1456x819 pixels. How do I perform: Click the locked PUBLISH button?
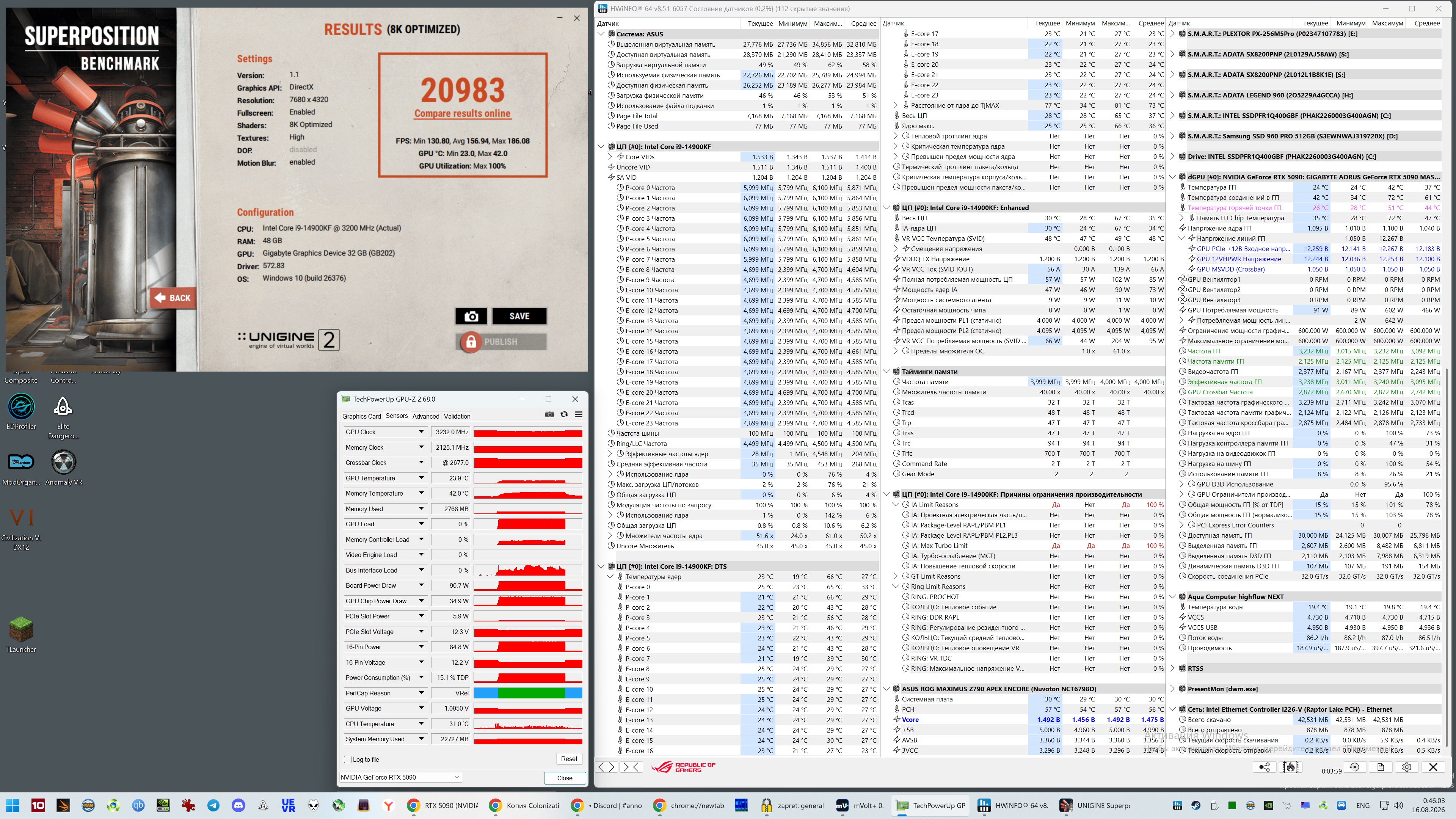tap(501, 341)
